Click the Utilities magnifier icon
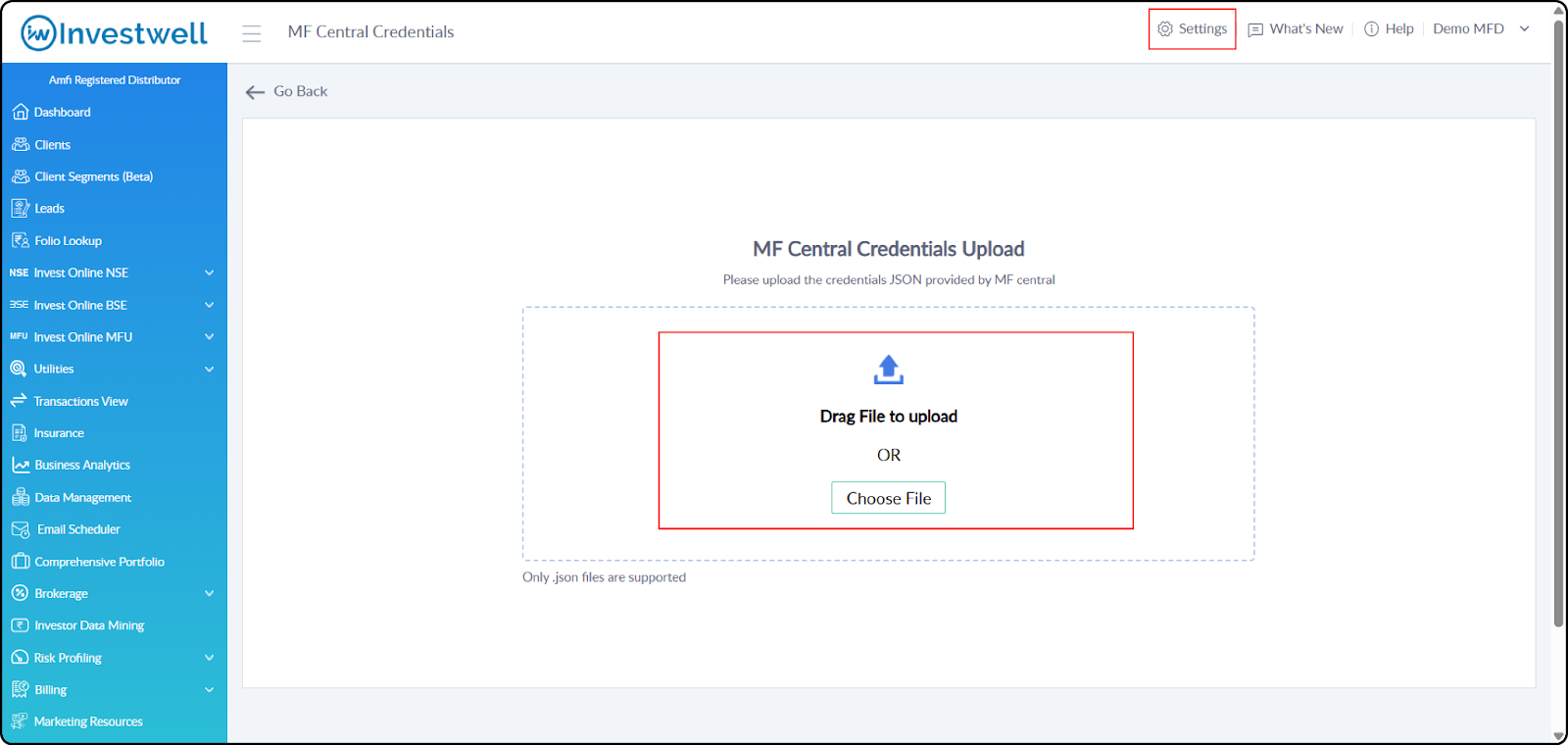The height and width of the screenshot is (745, 1568). pos(18,369)
